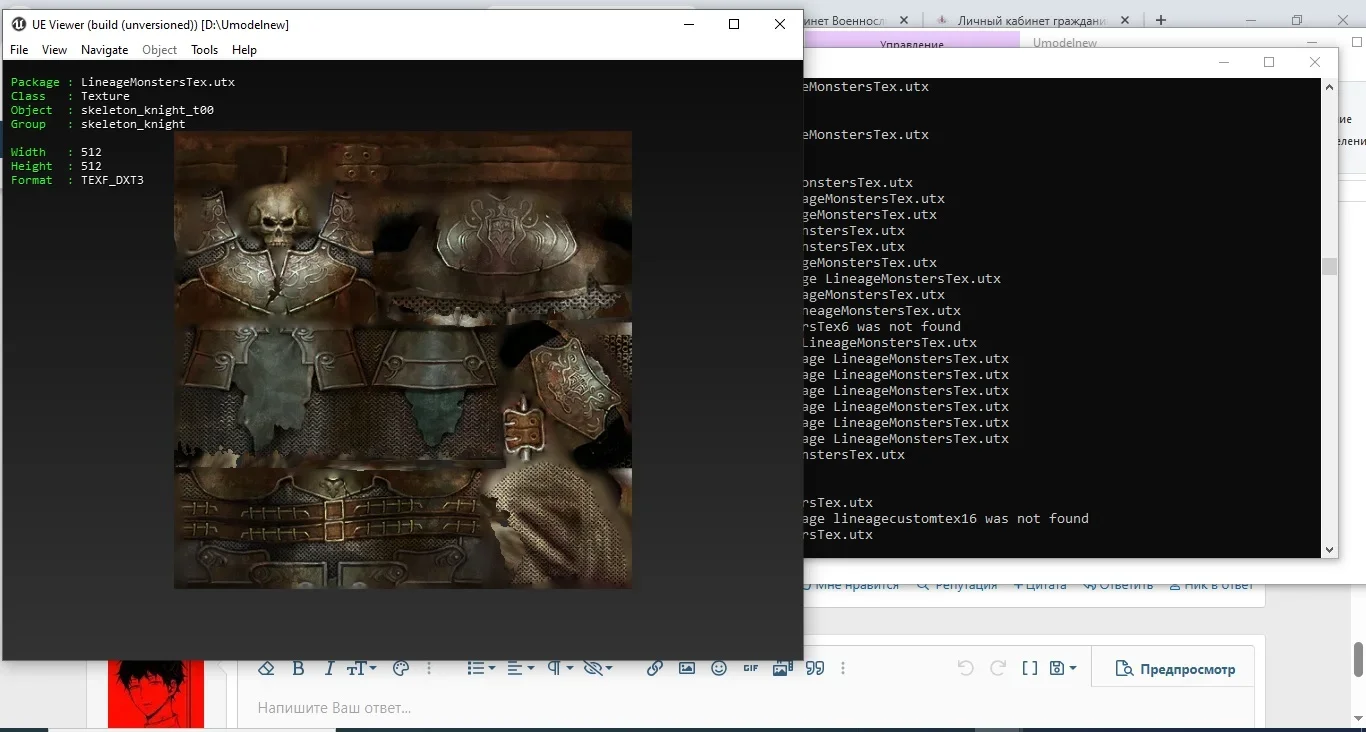Click the console window scrollbar thumb
Screen dimensions: 1366x732
[1329, 266]
